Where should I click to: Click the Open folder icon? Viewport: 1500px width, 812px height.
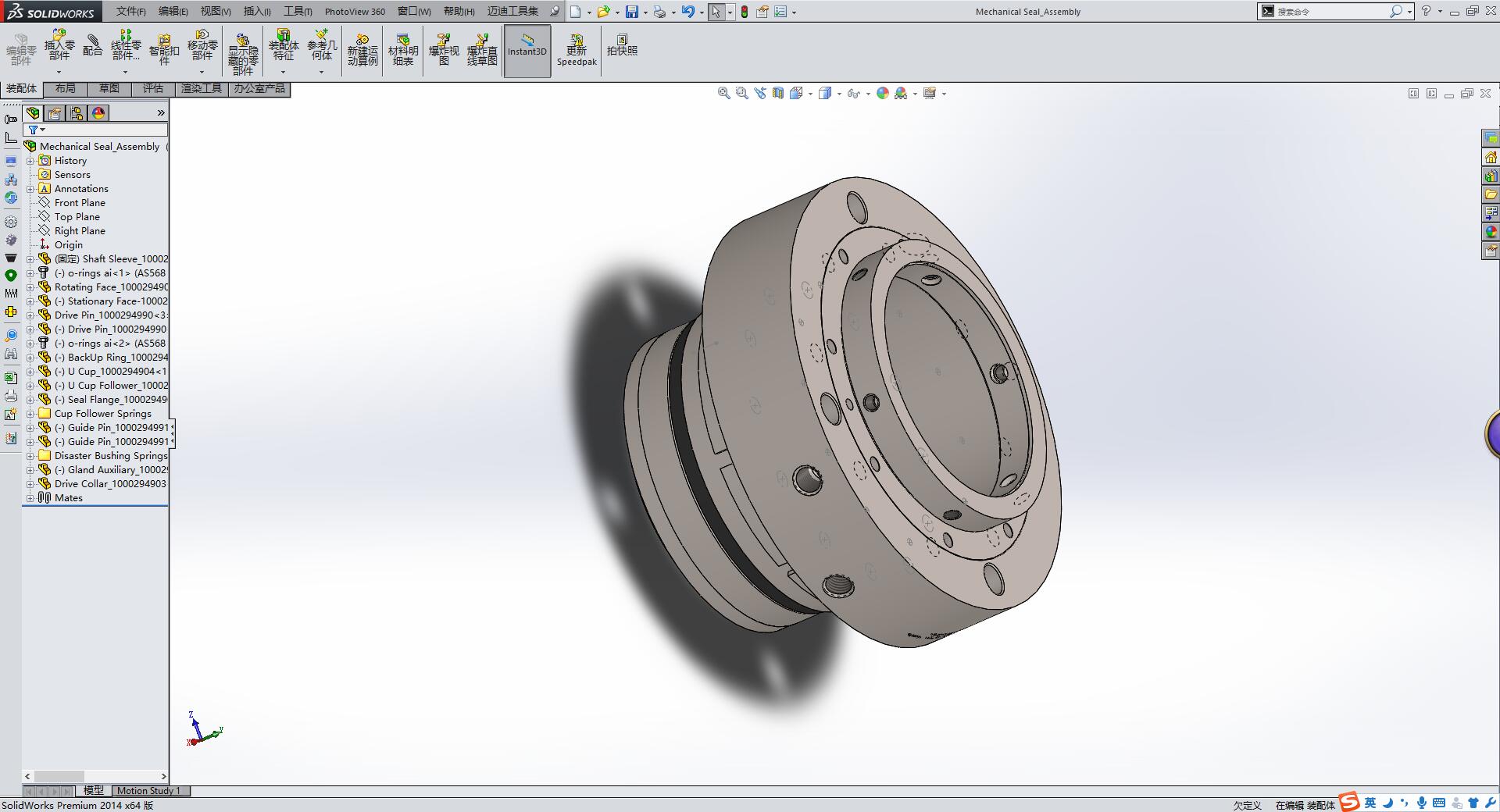604,12
